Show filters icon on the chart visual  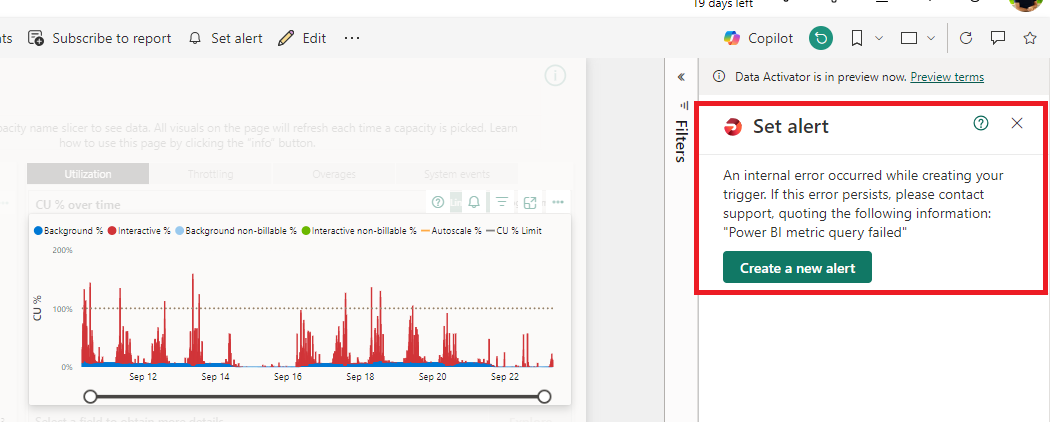coord(501,202)
